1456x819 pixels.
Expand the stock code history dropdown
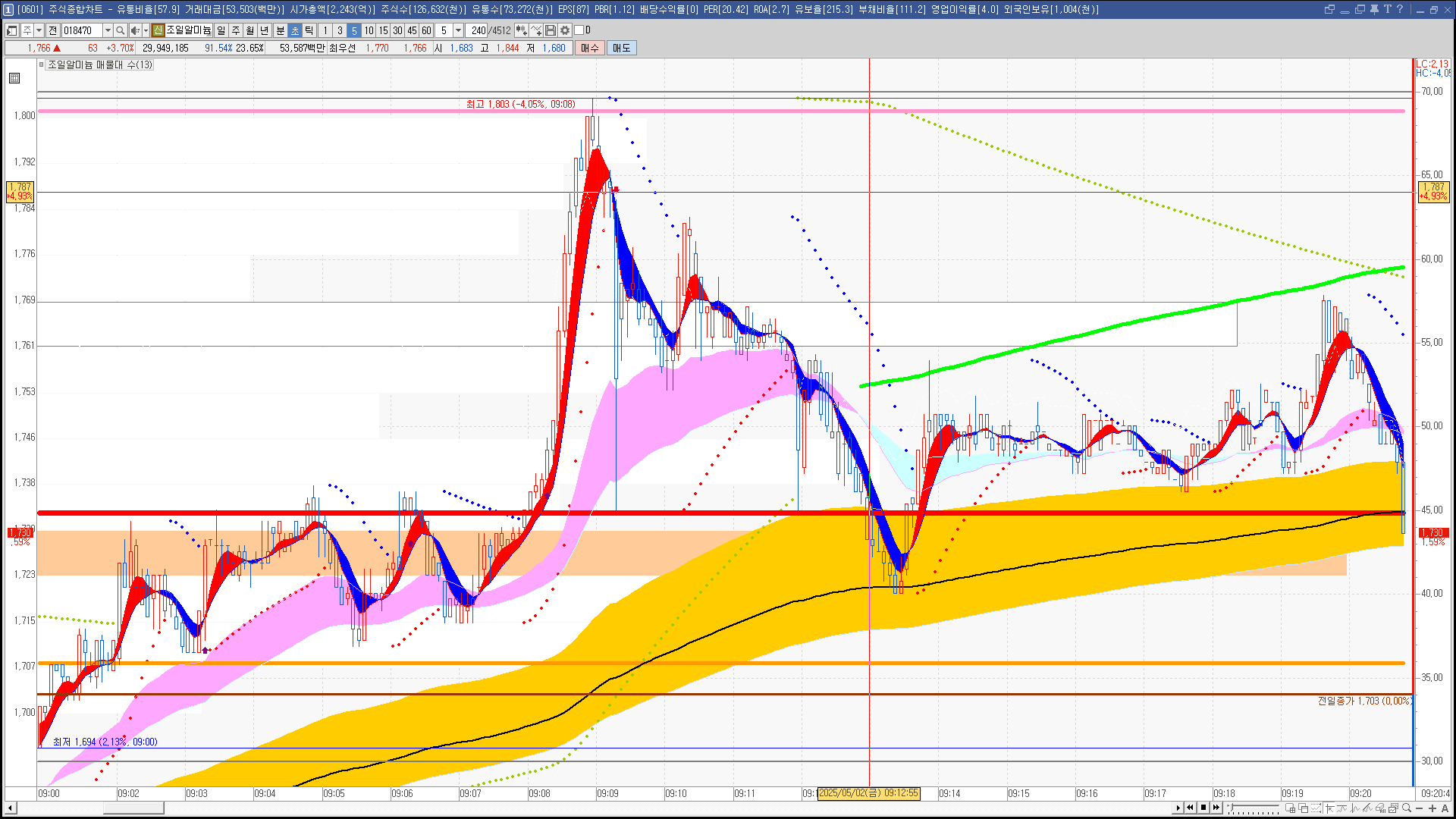point(108,30)
